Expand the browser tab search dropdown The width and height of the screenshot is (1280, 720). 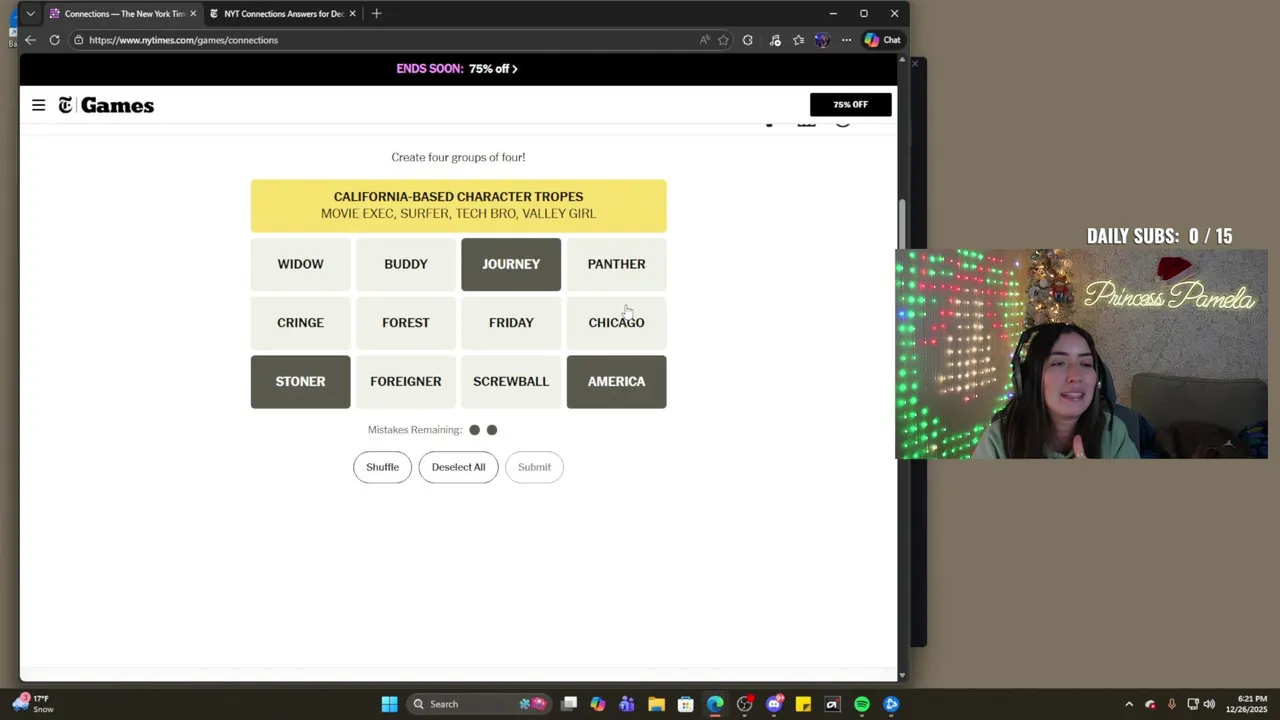tap(30, 14)
